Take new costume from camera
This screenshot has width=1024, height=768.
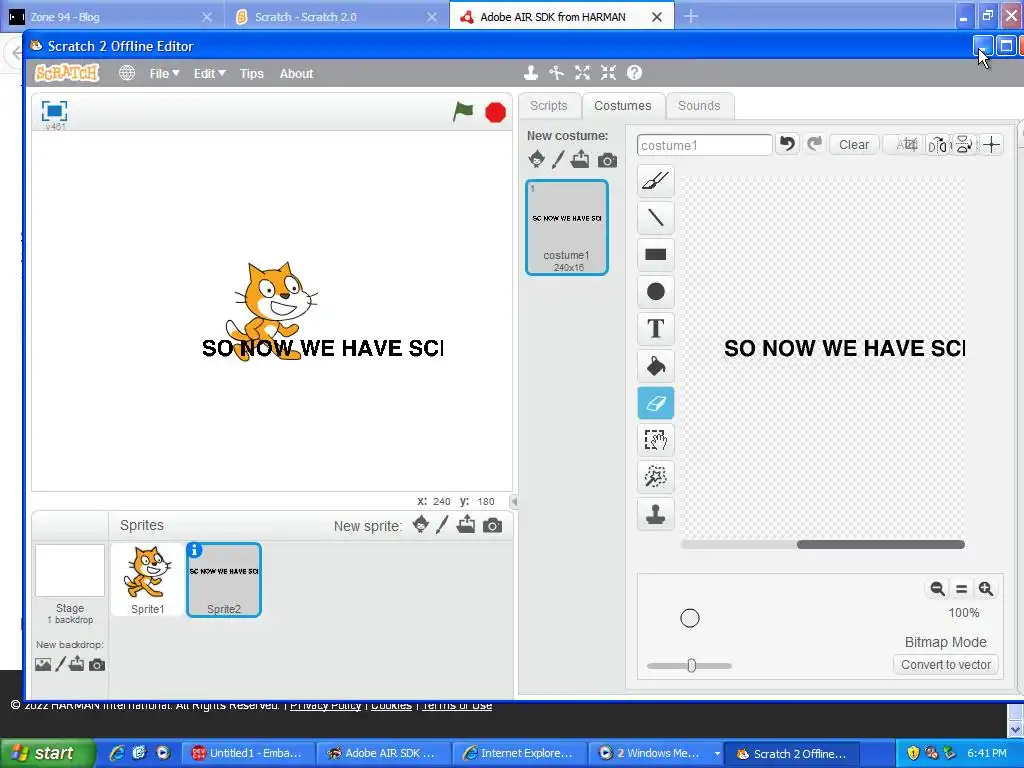click(x=607, y=160)
